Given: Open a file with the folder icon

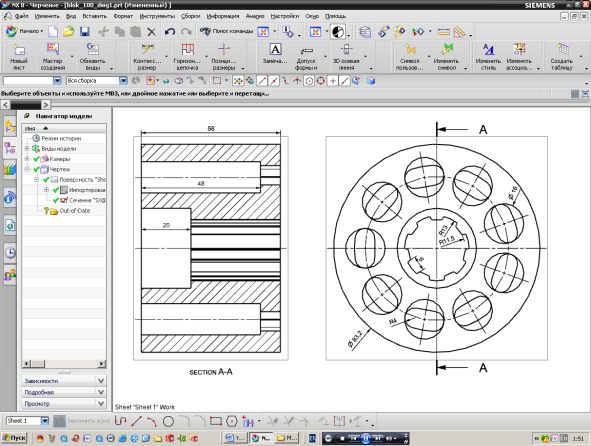Looking at the screenshot, I should pos(69,31).
